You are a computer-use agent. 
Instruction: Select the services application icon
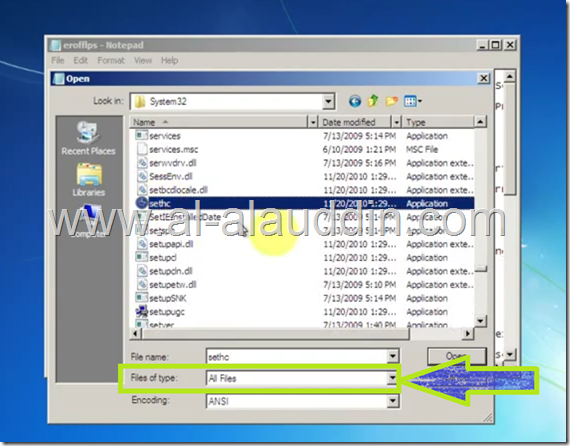[141, 136]
